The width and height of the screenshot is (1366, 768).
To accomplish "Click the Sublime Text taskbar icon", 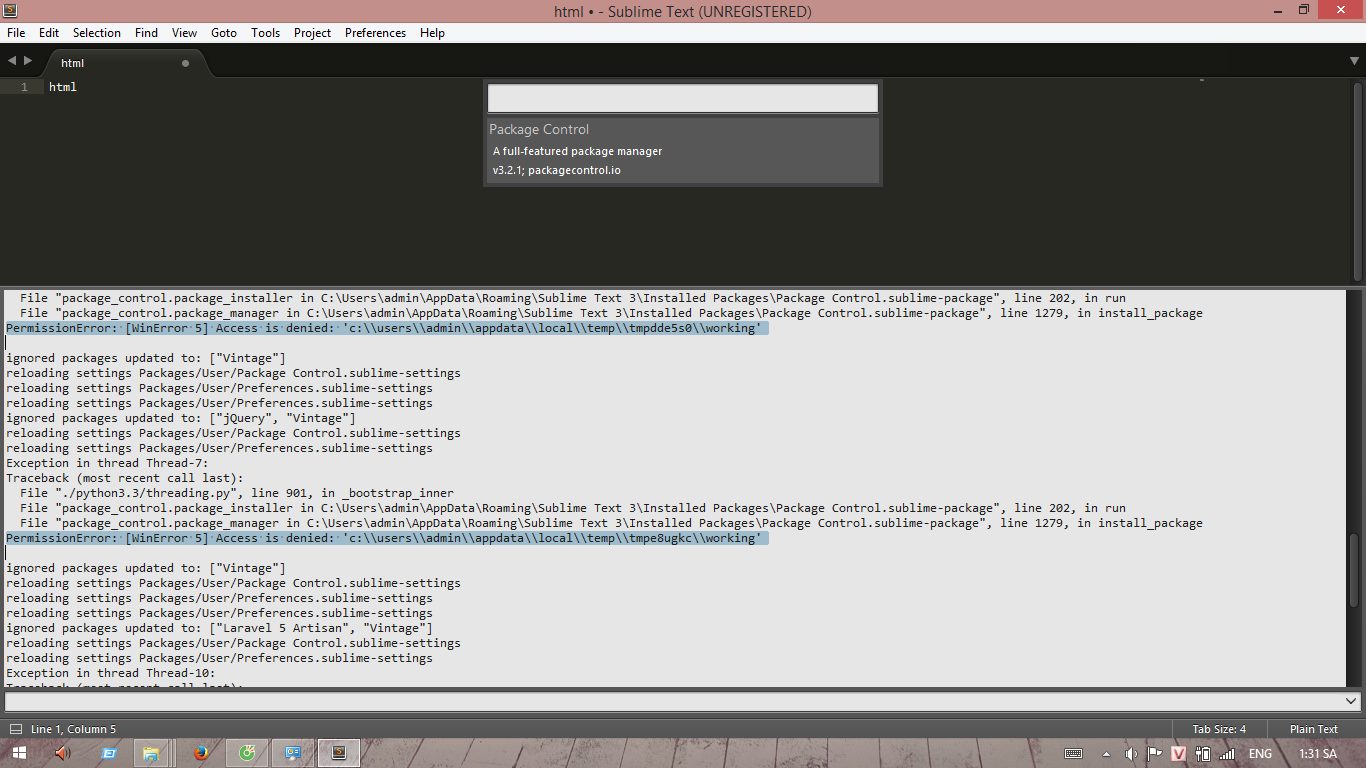I will click(339, 753).
